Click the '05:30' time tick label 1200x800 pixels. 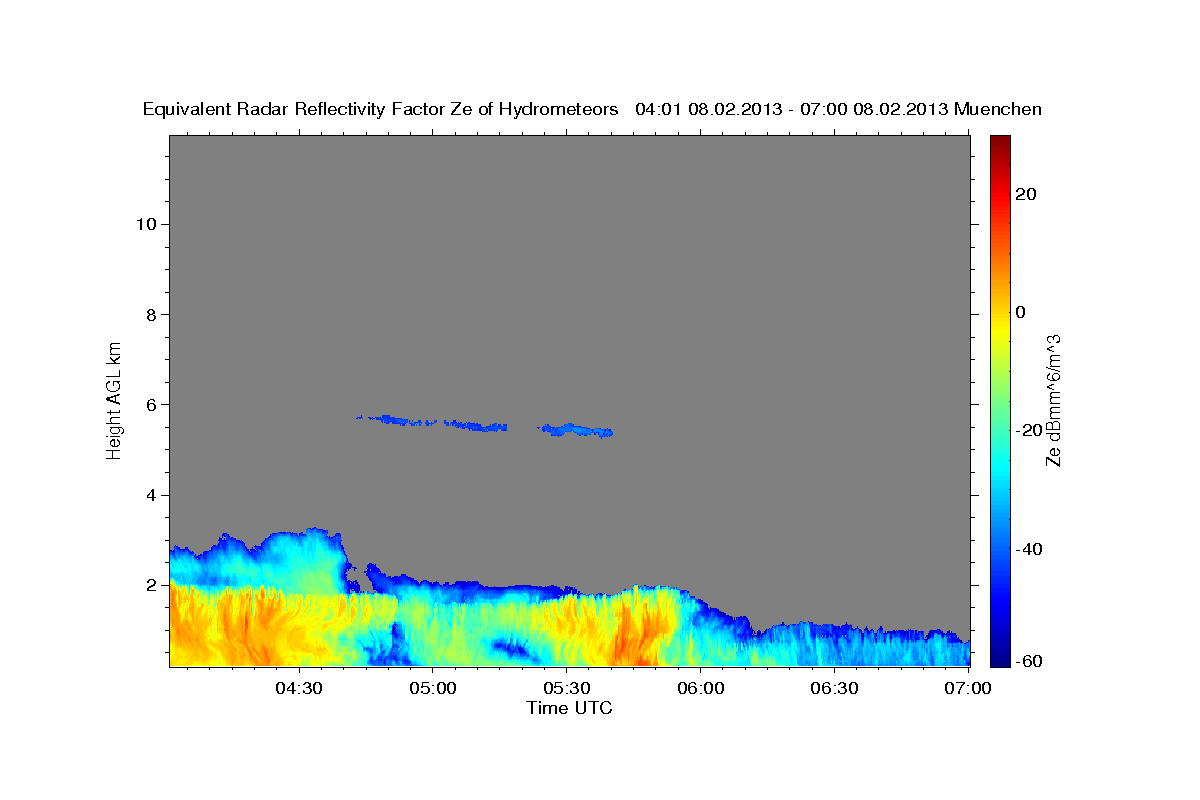[x=567, y=689]
